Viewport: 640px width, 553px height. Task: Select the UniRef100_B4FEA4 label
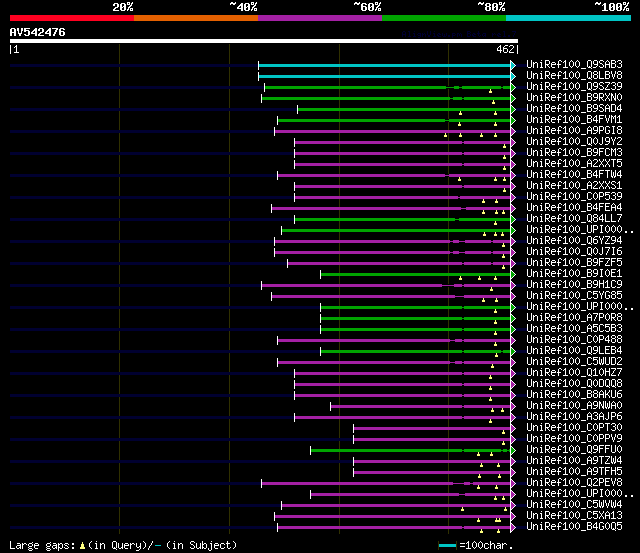[x=574, y=208]
